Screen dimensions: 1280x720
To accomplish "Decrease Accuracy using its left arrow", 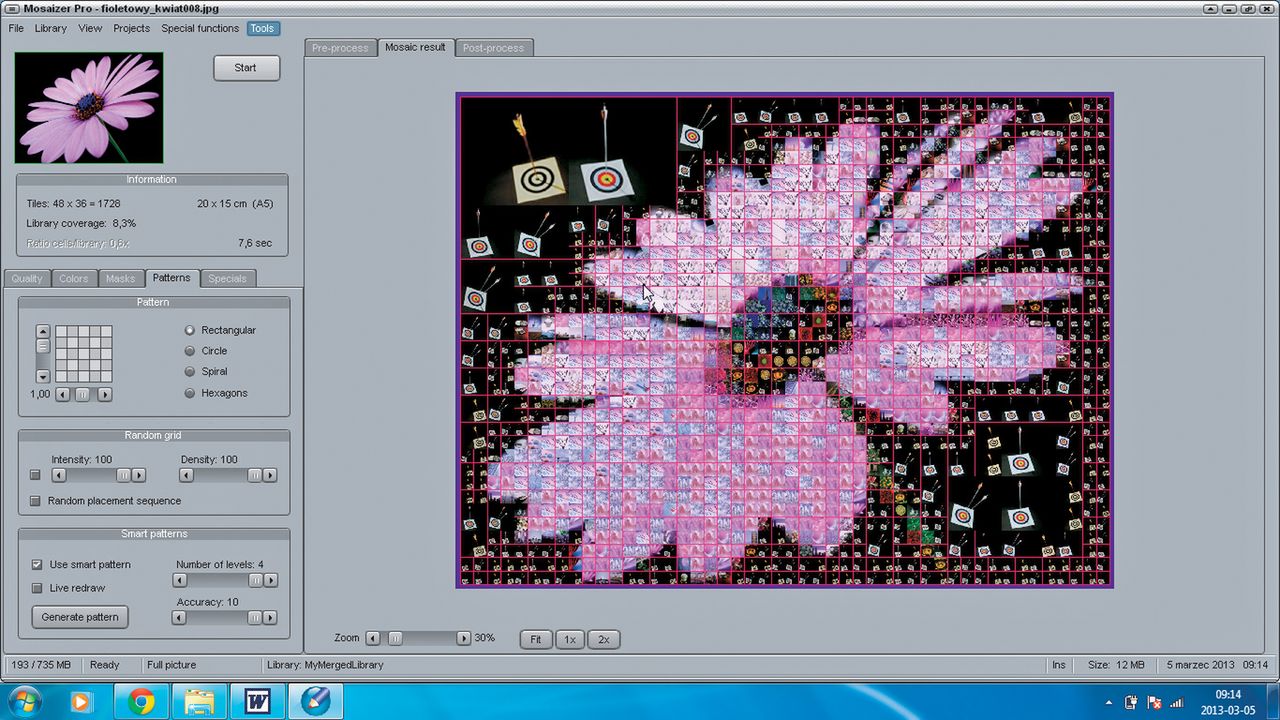I will [180, 618].
